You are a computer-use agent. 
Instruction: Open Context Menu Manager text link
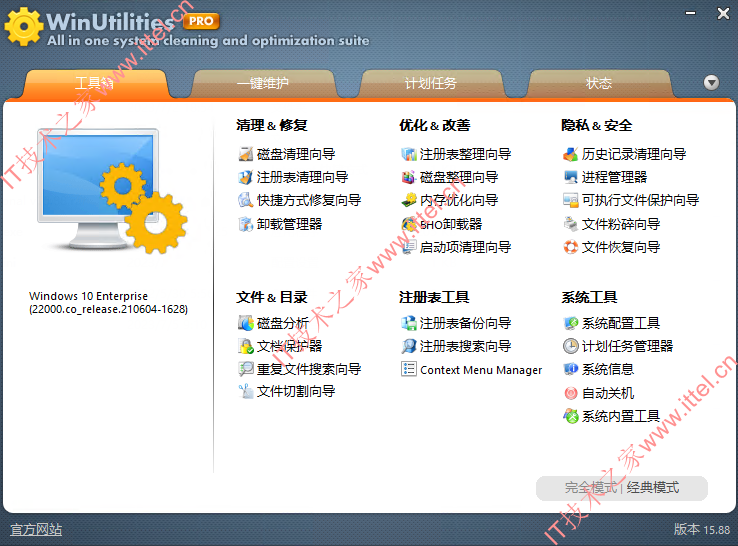481,370
